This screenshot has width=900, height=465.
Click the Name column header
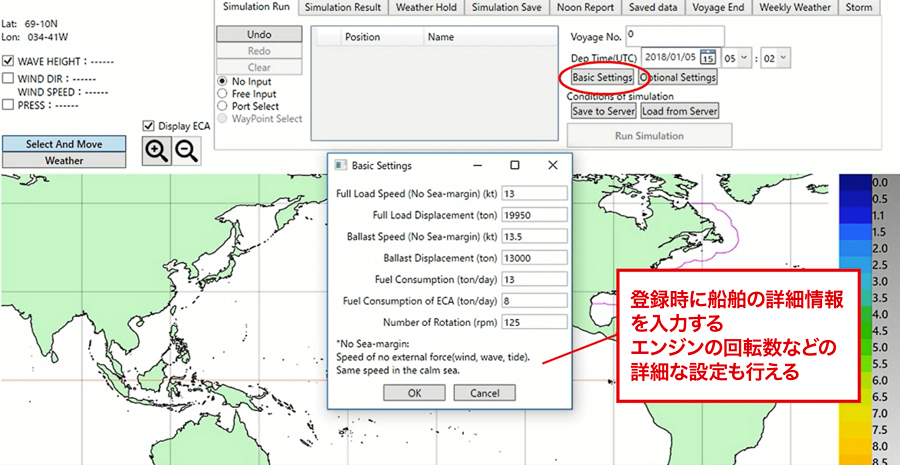490,37
